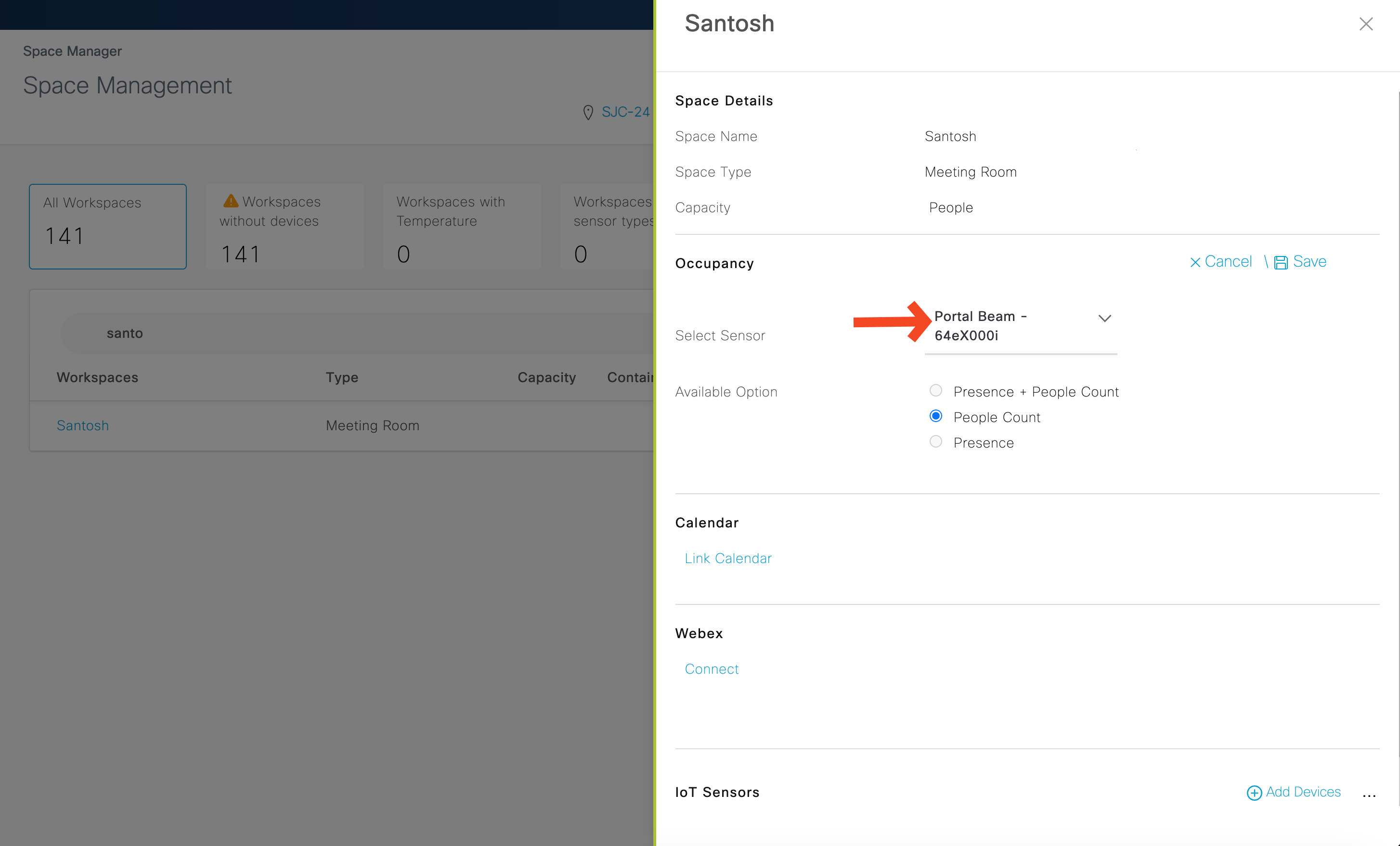Select the Presence radio button
1400x846 pixels.
[x=936, y=442]
